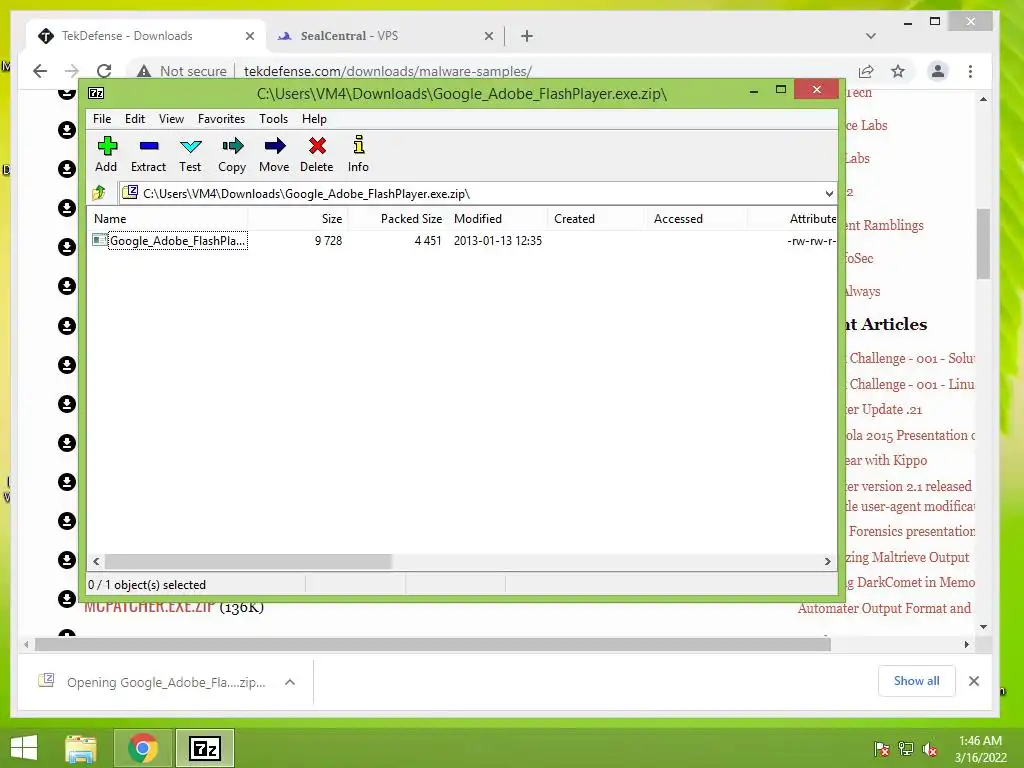This screenshot has height=768, width=1024.
Task: Close the TekDefense - Downloads tab
Action: pyautogui.click(x=249, y=37)
